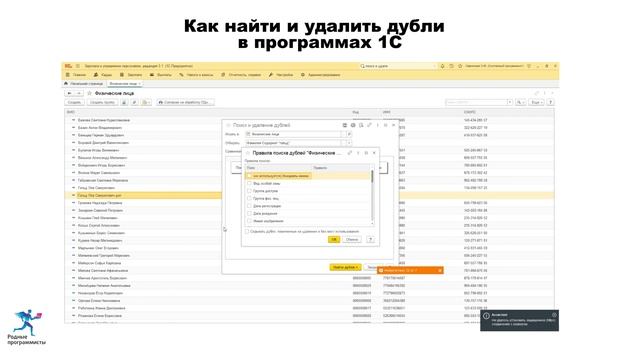Click the top global search field
Image resolution: width=640 pixels, height=360 pixels.
pyautogui.click(x=397, y=66)
